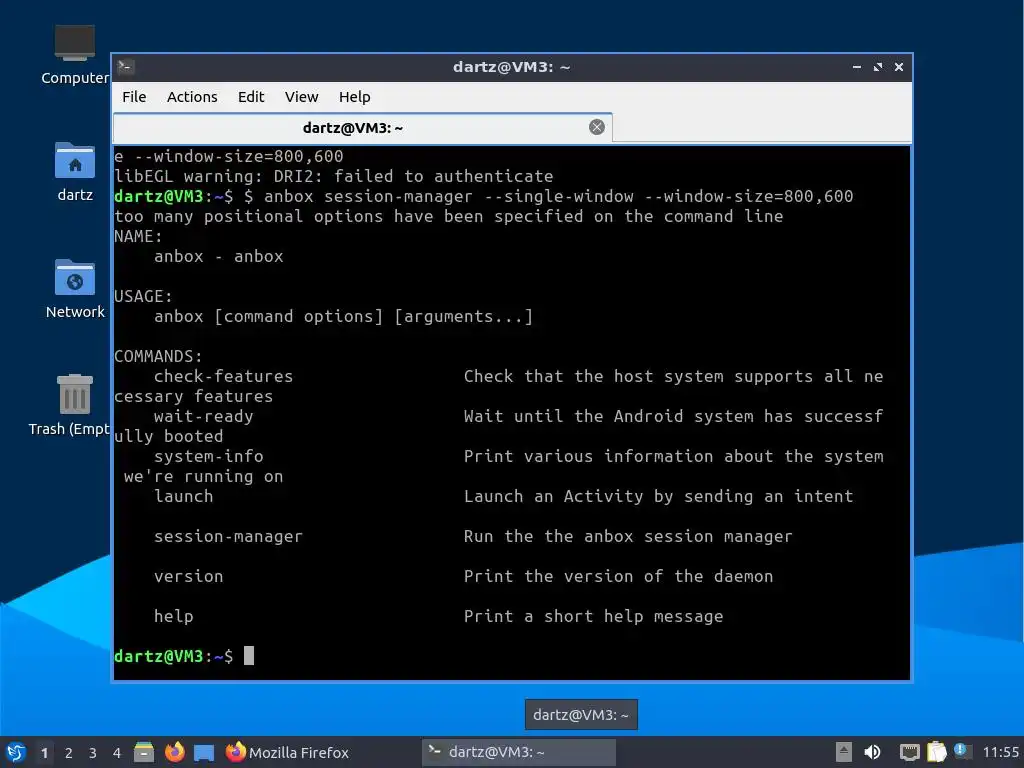Open the volume control tray icon
1024x768 pixels.
(x=872, y=752)
